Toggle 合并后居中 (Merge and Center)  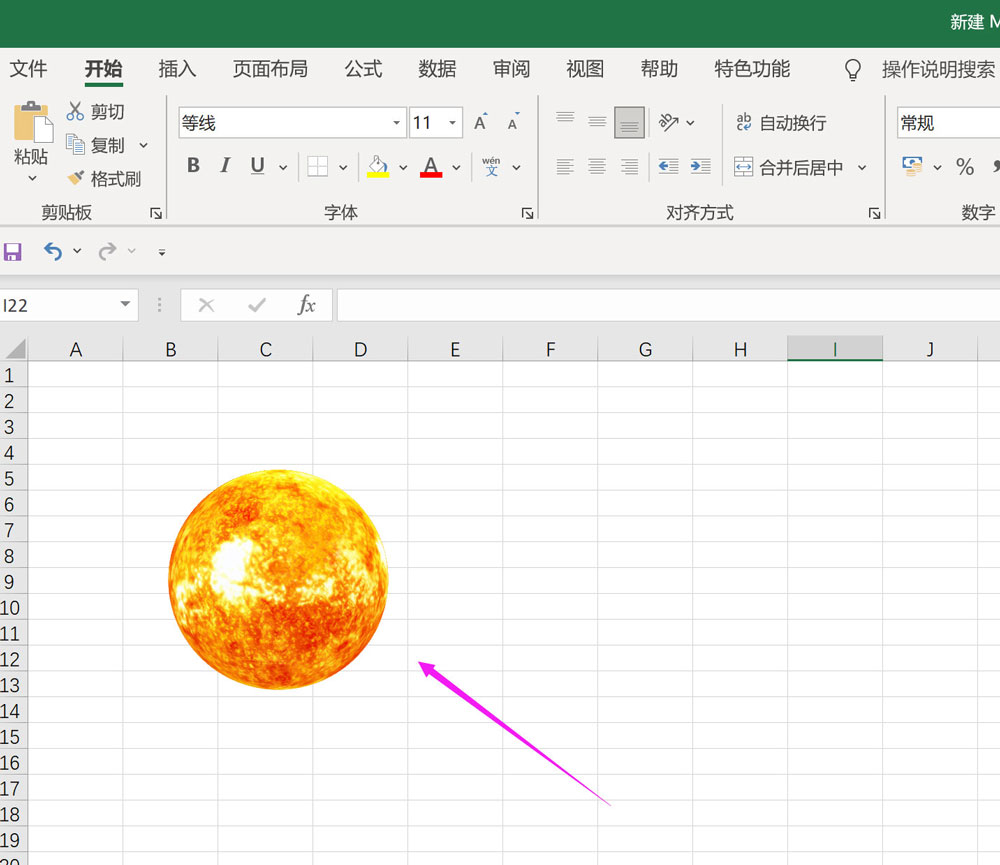[x=790, y=167]
